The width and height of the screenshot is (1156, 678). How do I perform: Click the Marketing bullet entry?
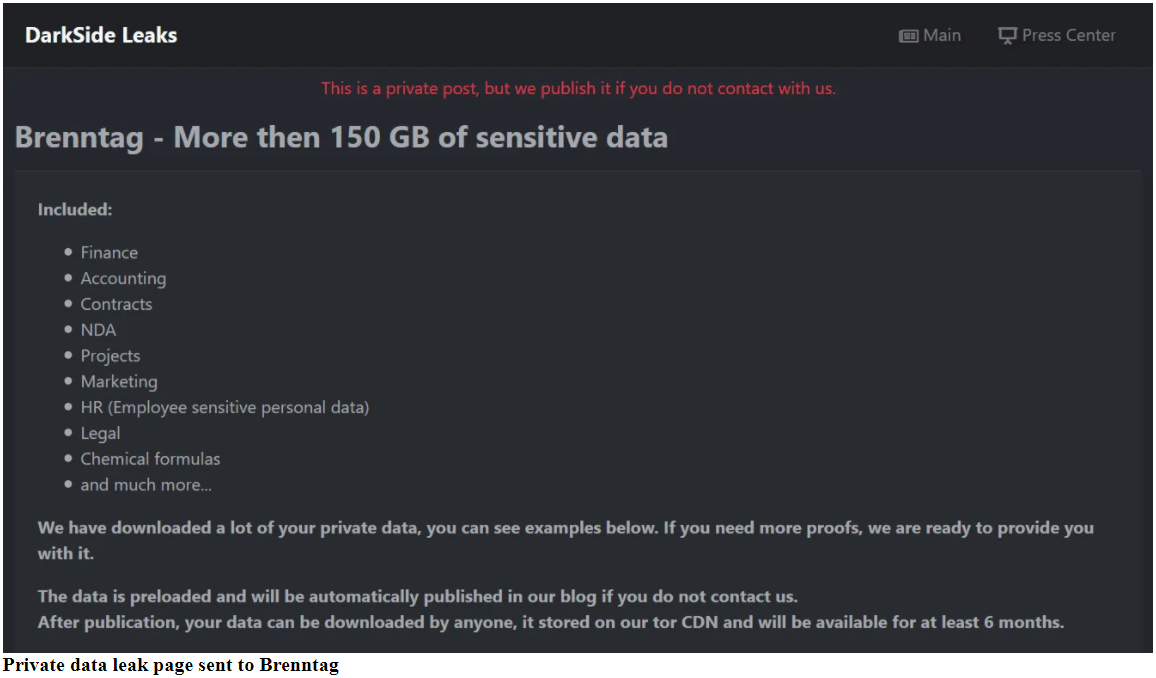119,382
